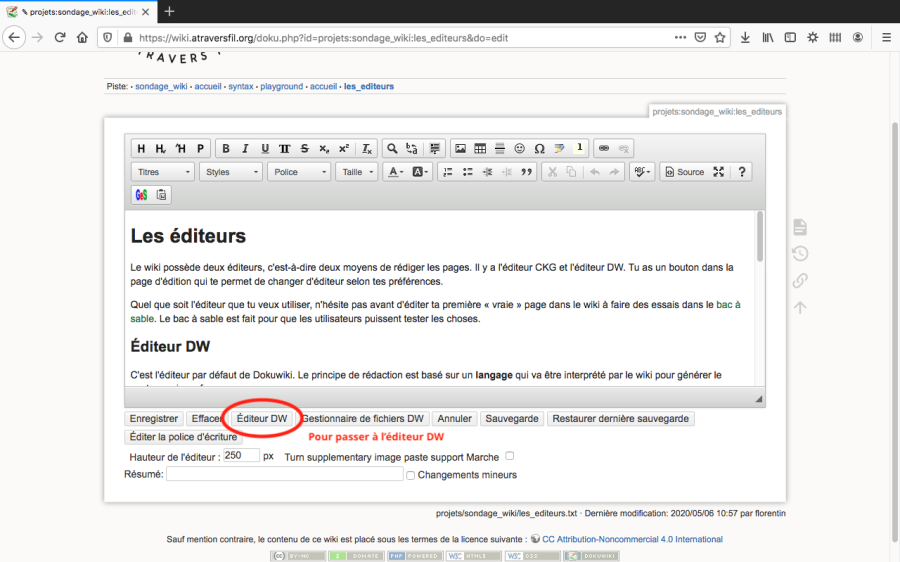Apply the same-level heading H button

(141, 149)
